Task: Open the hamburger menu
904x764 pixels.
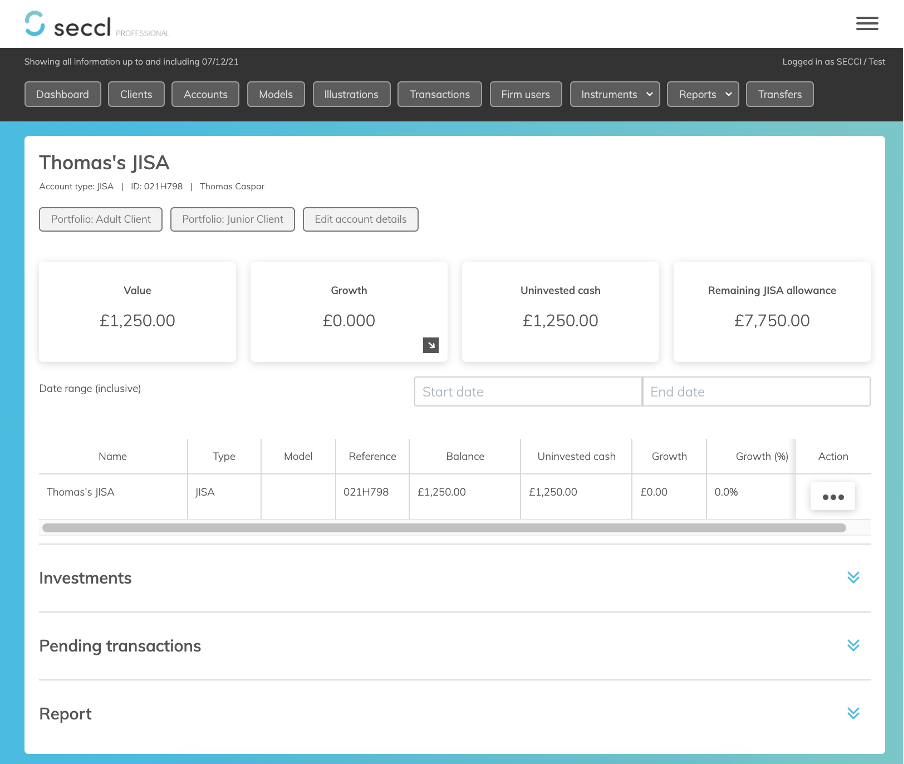Action: point(867,23)
